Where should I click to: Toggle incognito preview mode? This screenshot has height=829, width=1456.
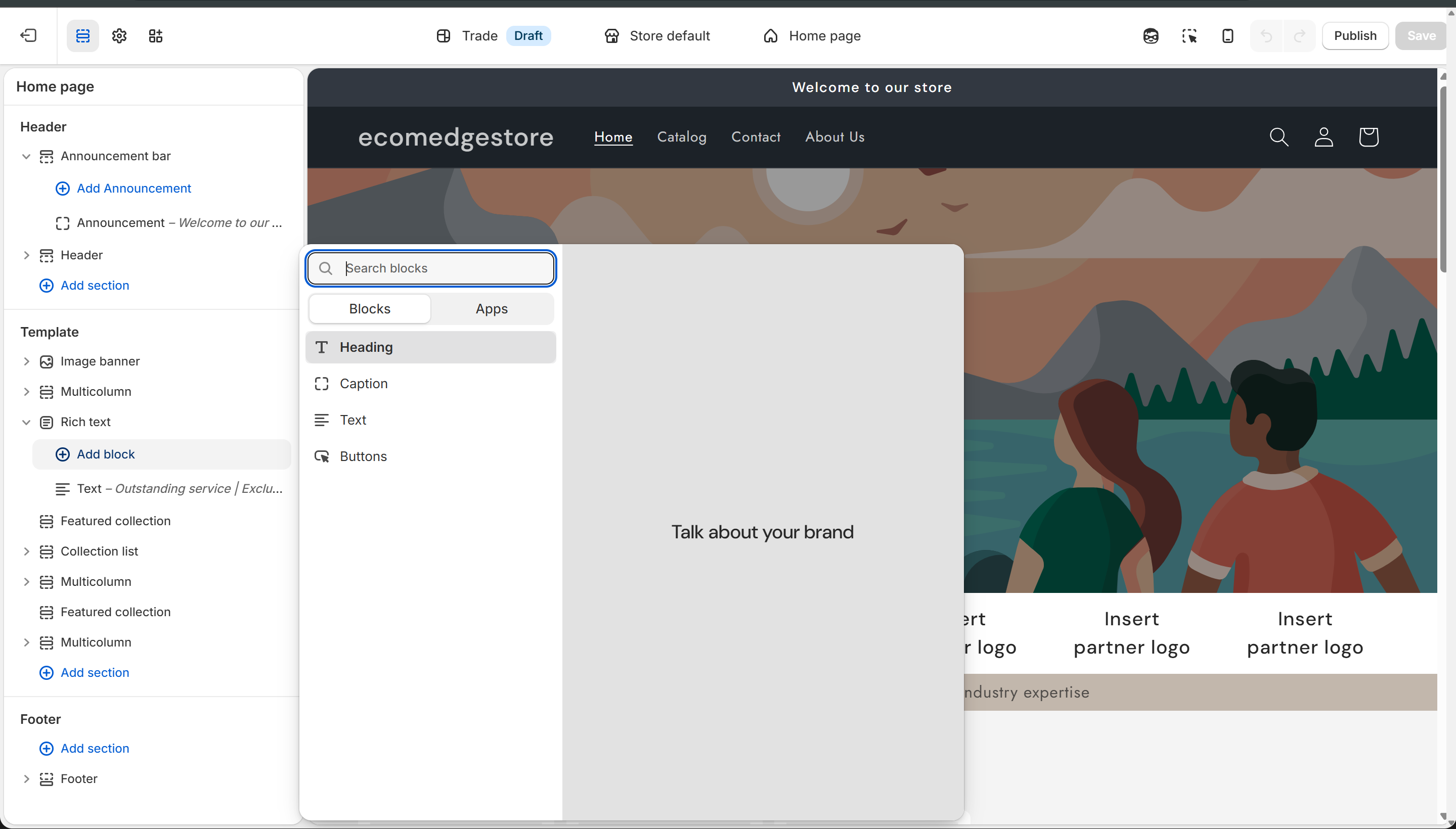[1150, 35]
